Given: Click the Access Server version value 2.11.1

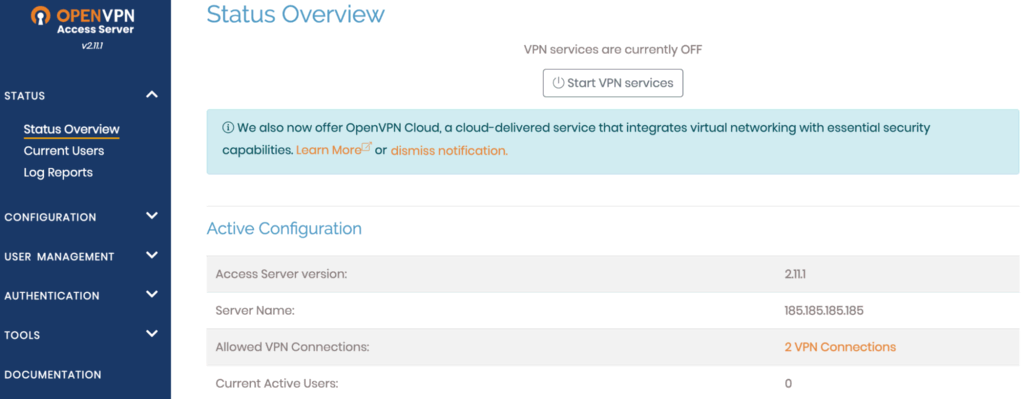Looking at the screenshot, I should coord(795,274).
